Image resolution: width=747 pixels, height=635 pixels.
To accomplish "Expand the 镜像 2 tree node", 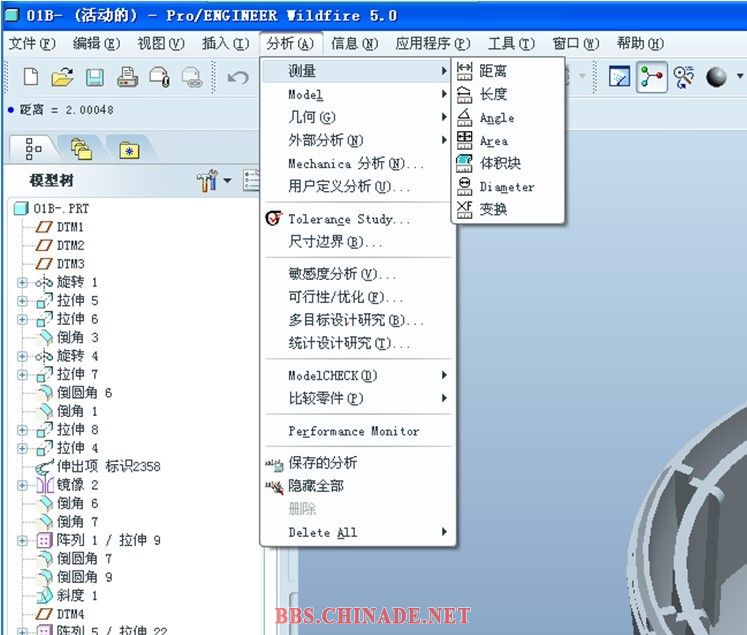I will pos(22,485).
